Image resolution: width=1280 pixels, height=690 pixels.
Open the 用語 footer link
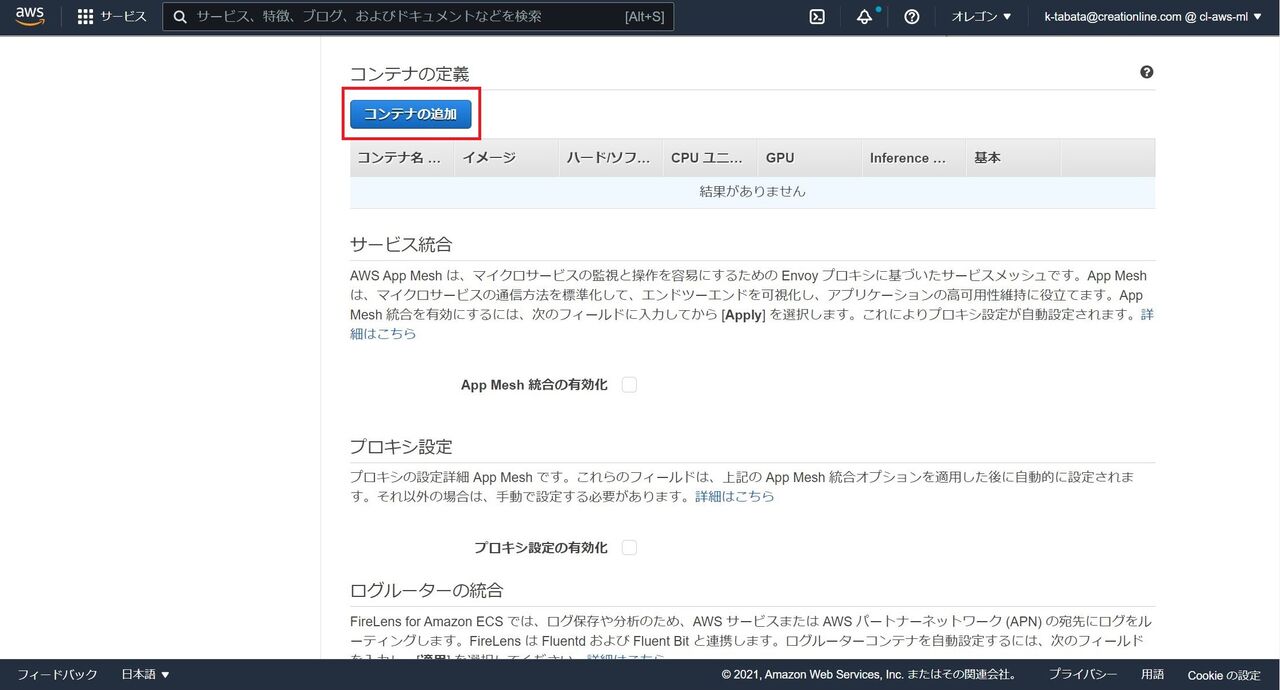1153,675
